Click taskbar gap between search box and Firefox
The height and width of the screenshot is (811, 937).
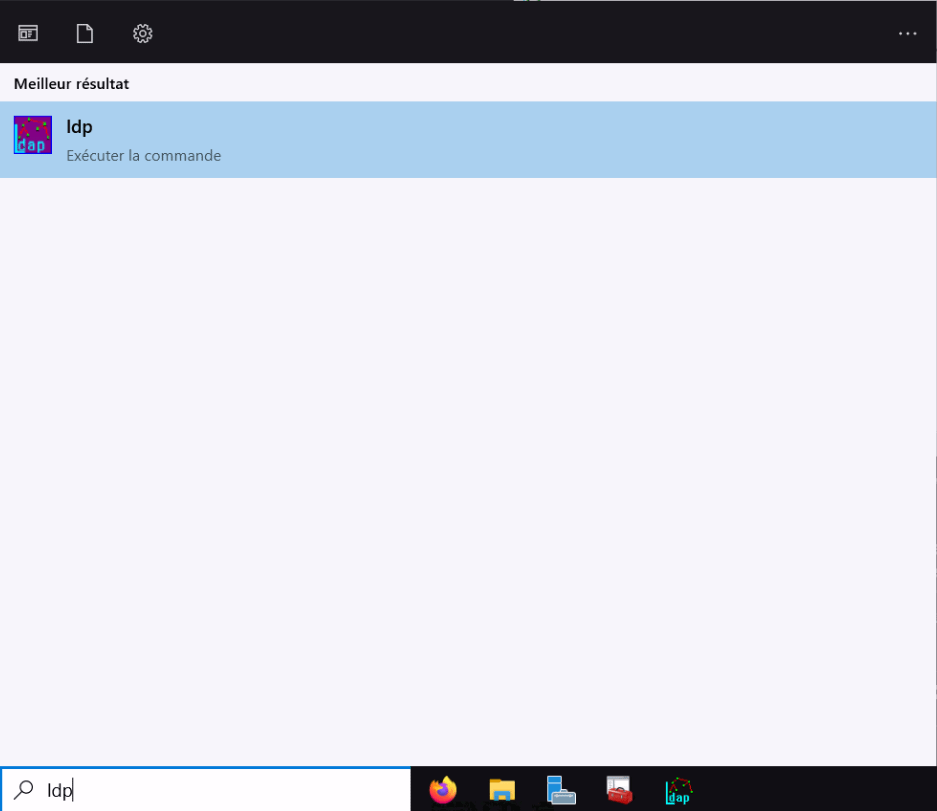pos(418,790)
